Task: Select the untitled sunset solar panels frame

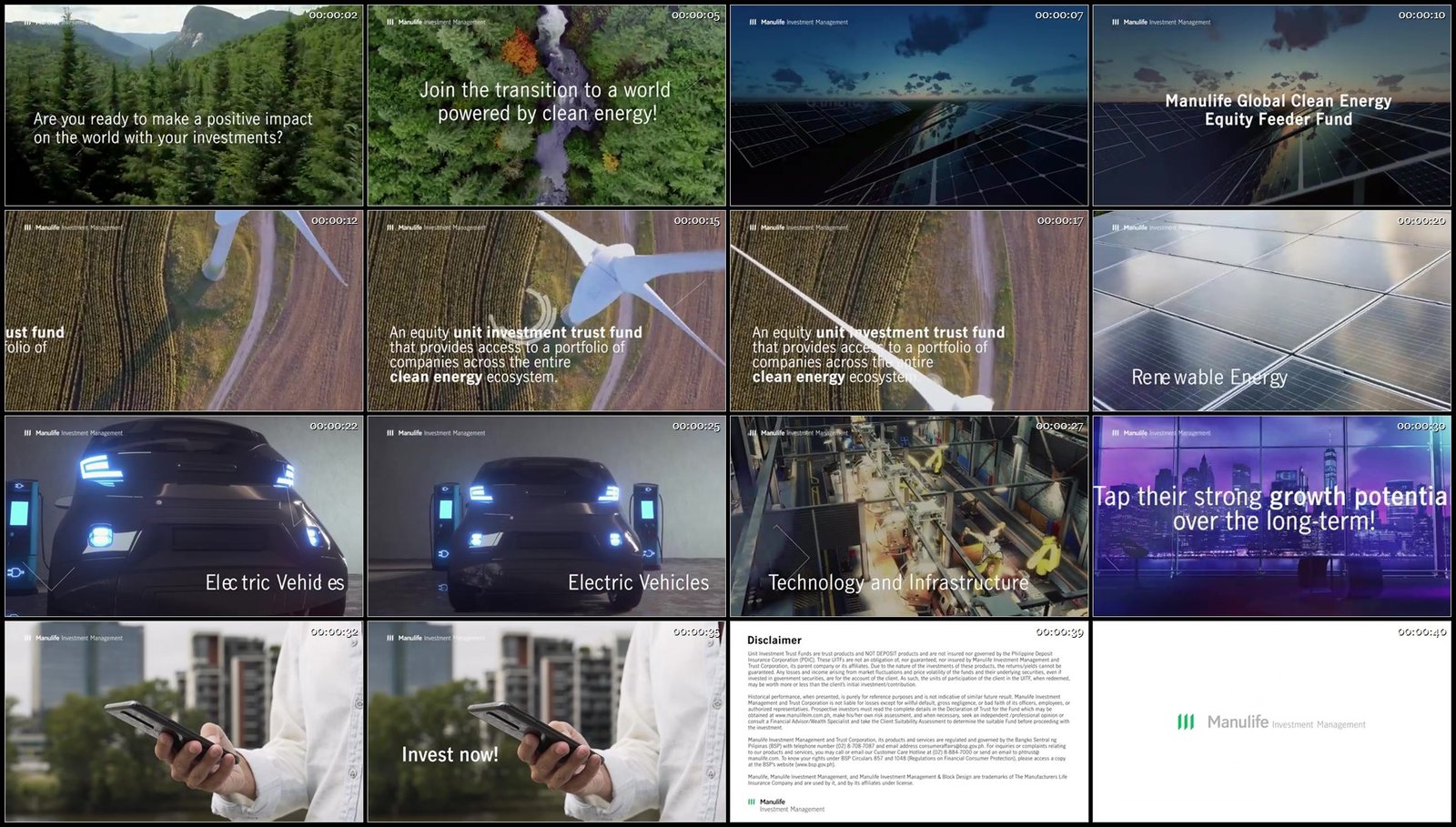Action: coord(909,106)
